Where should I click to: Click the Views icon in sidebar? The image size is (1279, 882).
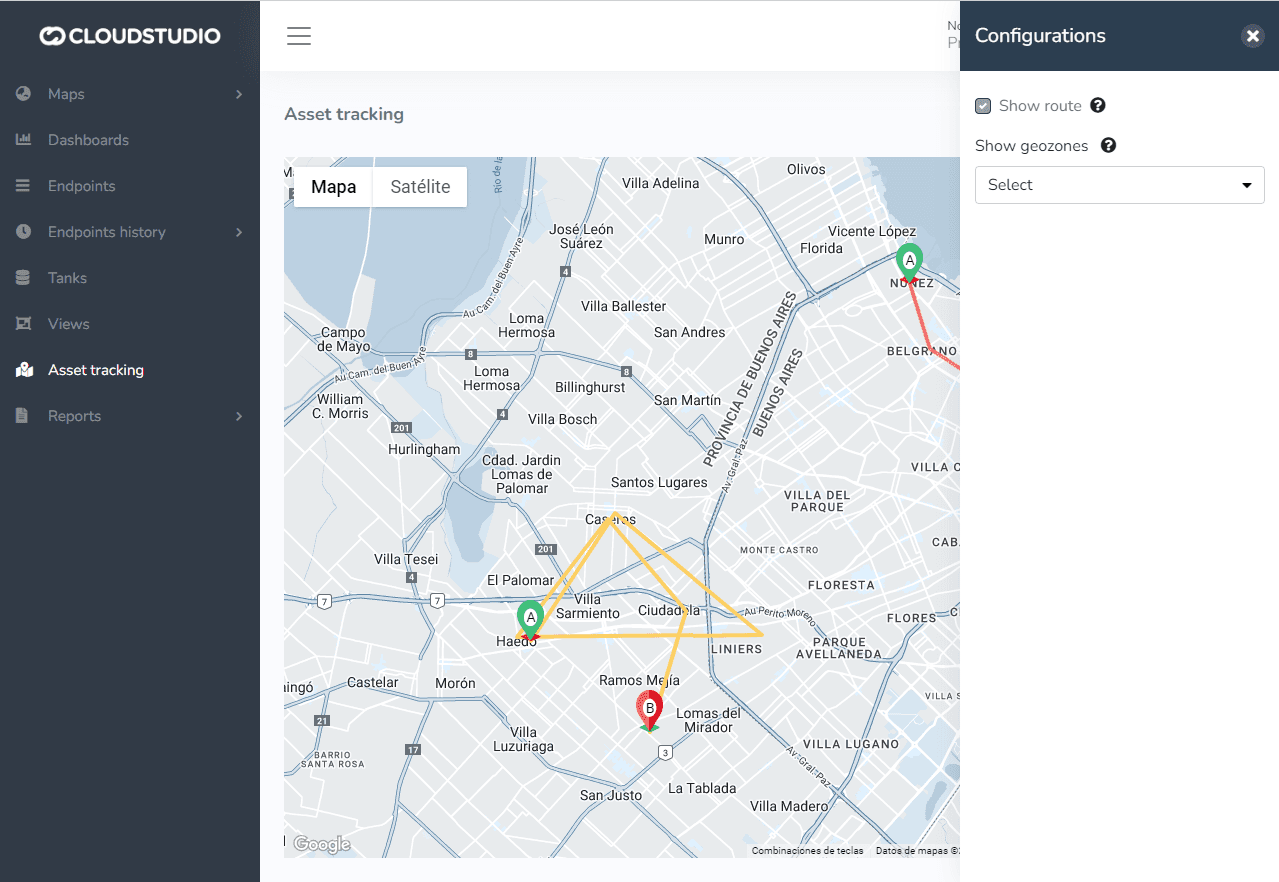point(24,324)
